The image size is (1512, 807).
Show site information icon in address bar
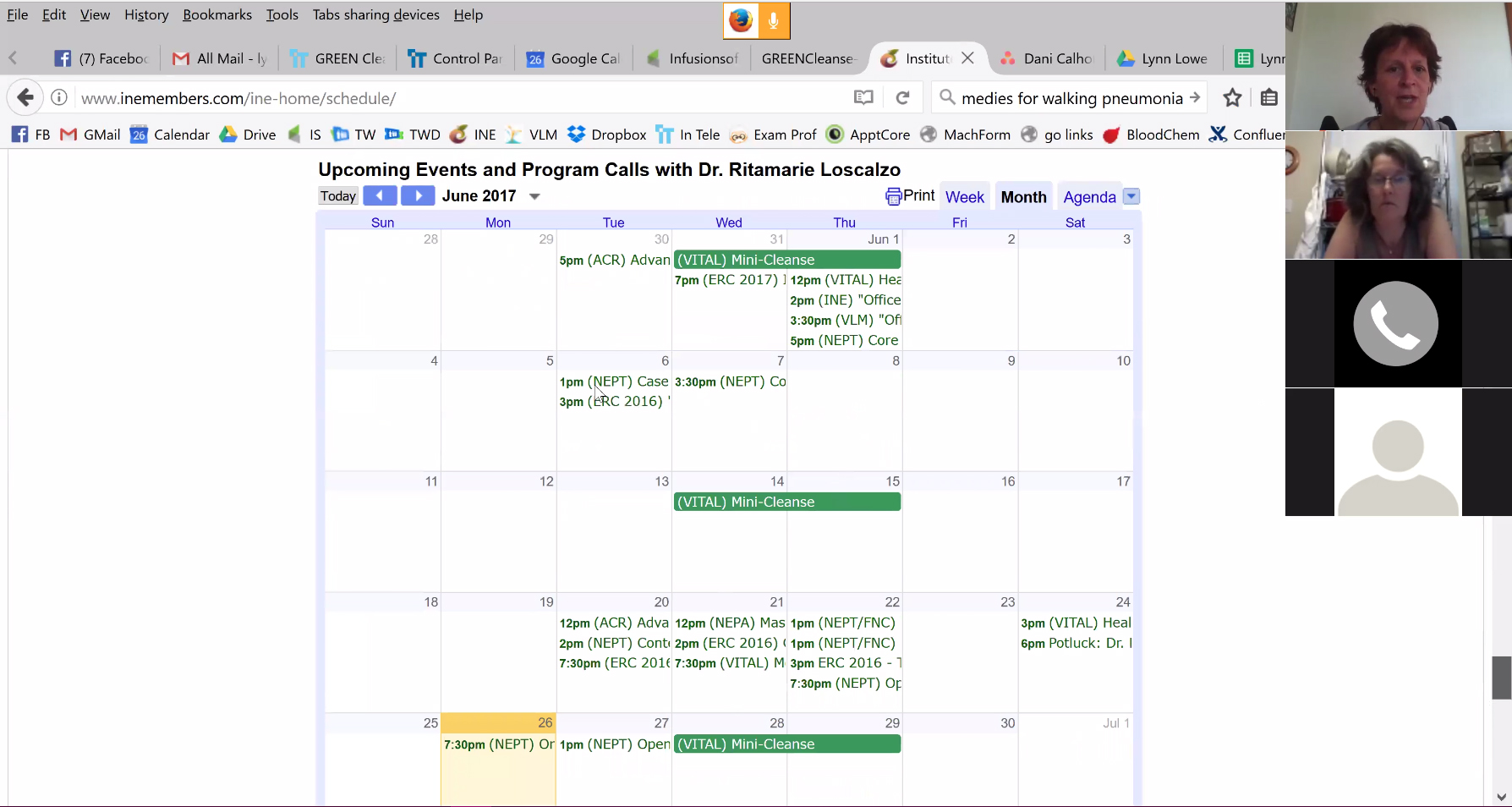[59, 98]
